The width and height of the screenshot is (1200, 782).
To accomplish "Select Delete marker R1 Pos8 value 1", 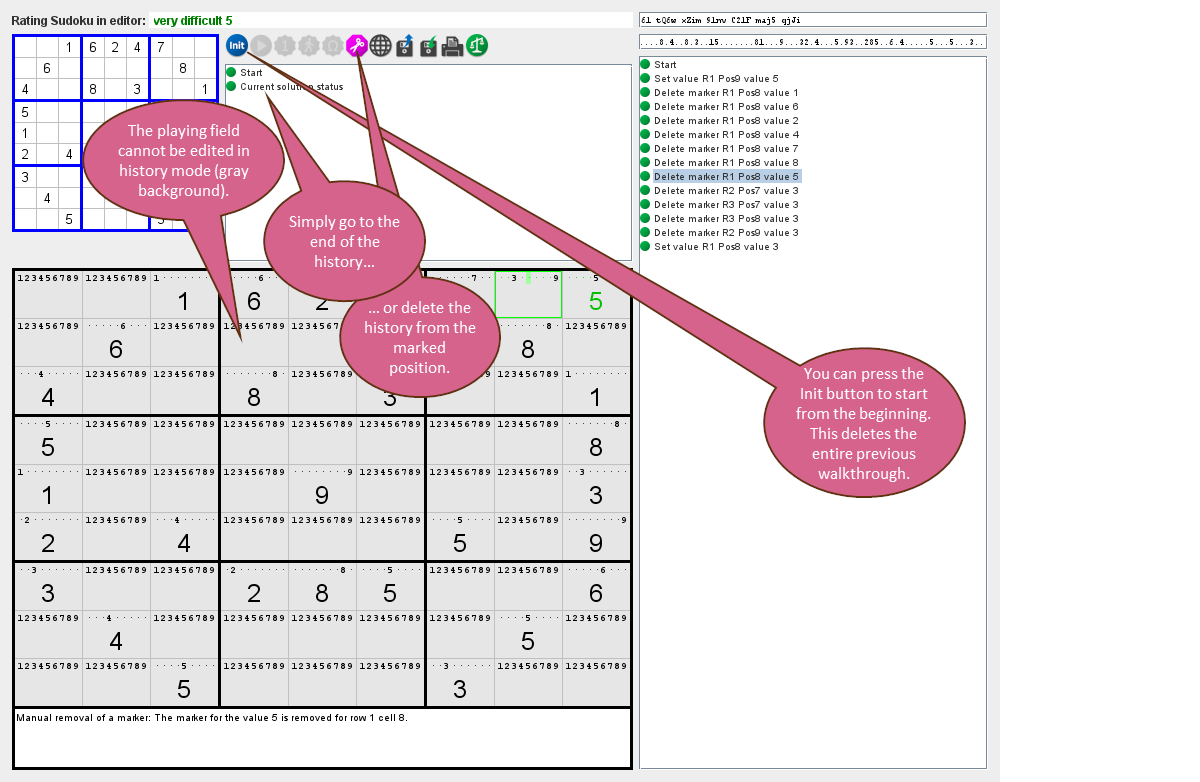I will tap(726, 93).
